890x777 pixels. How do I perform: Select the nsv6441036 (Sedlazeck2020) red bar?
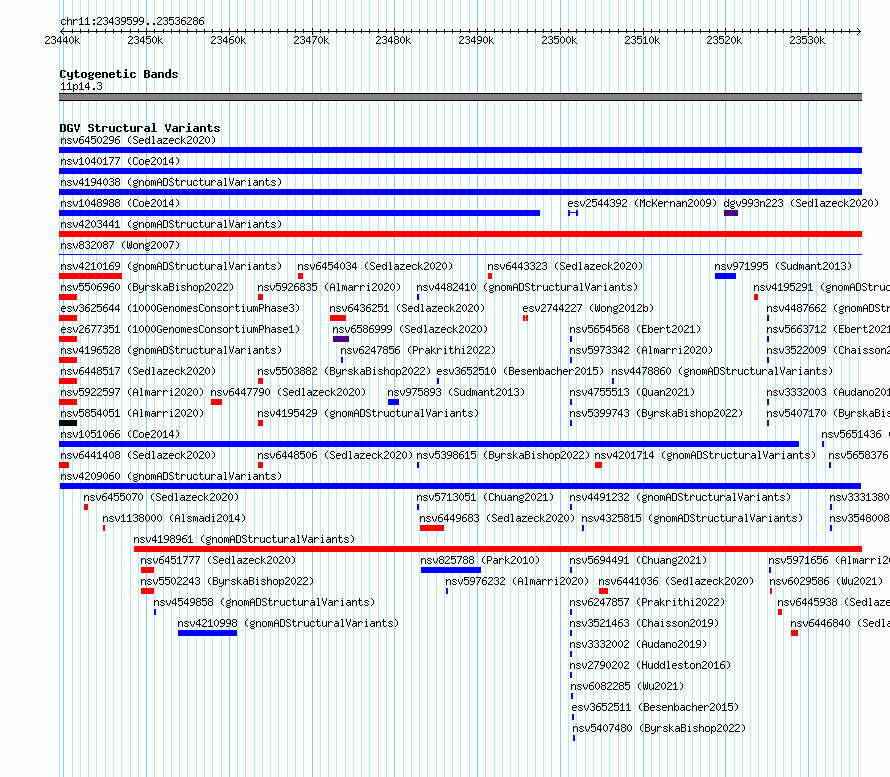coord(603,591)
